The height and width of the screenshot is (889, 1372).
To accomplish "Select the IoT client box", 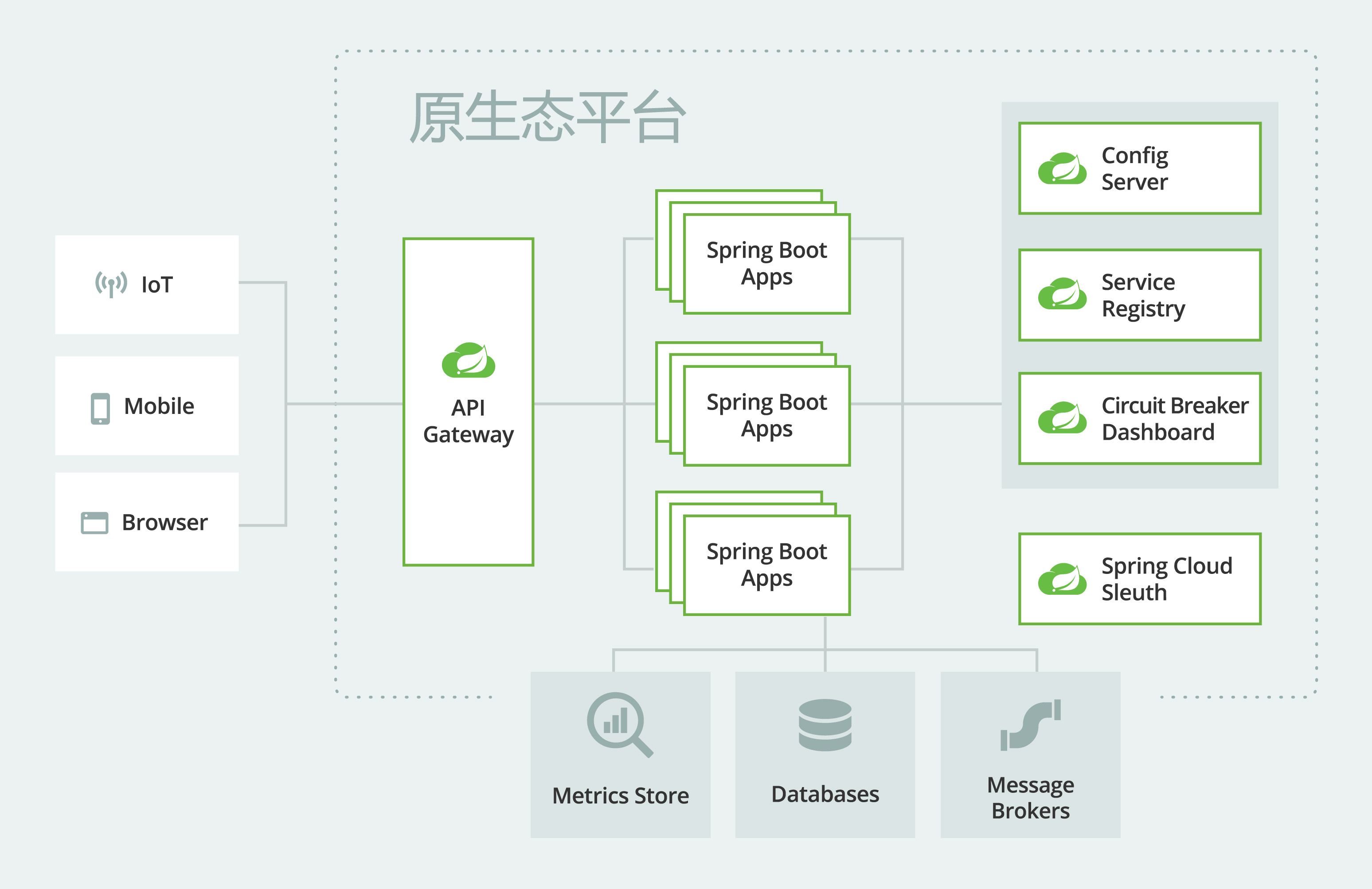I will point(147,285).
